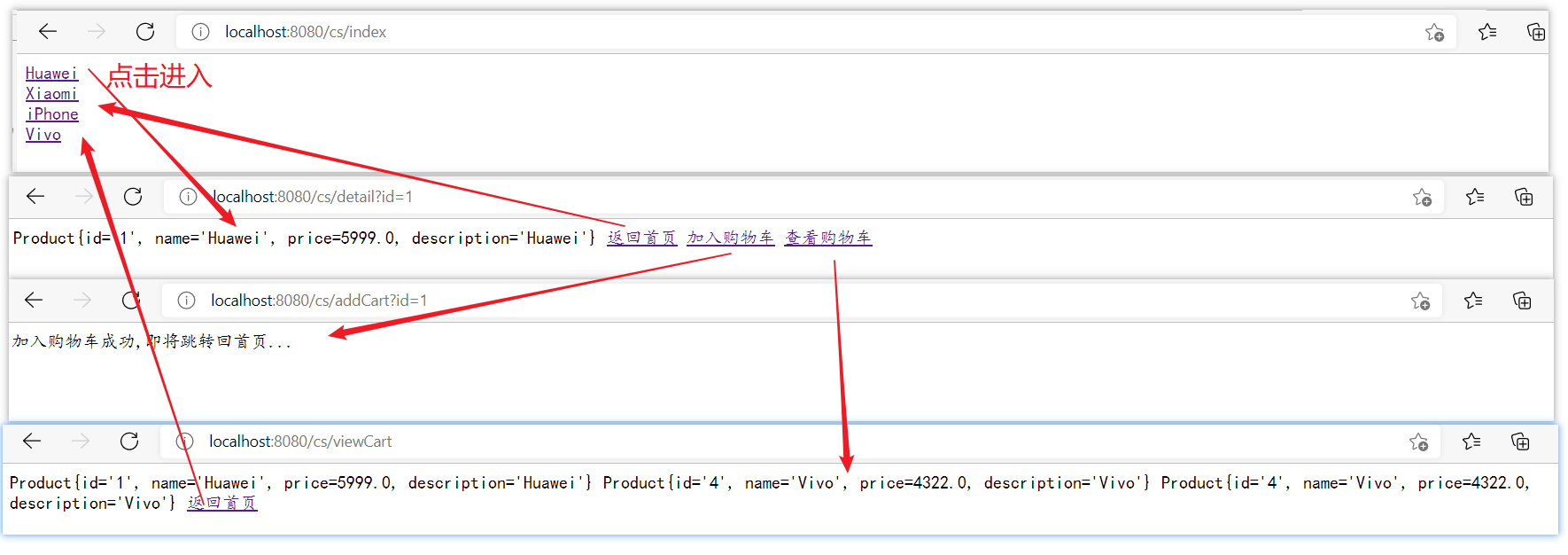Open favorites list in detail?id=1 window
This screenshot has height=555, width=1568.
[x=1475, y=197]
